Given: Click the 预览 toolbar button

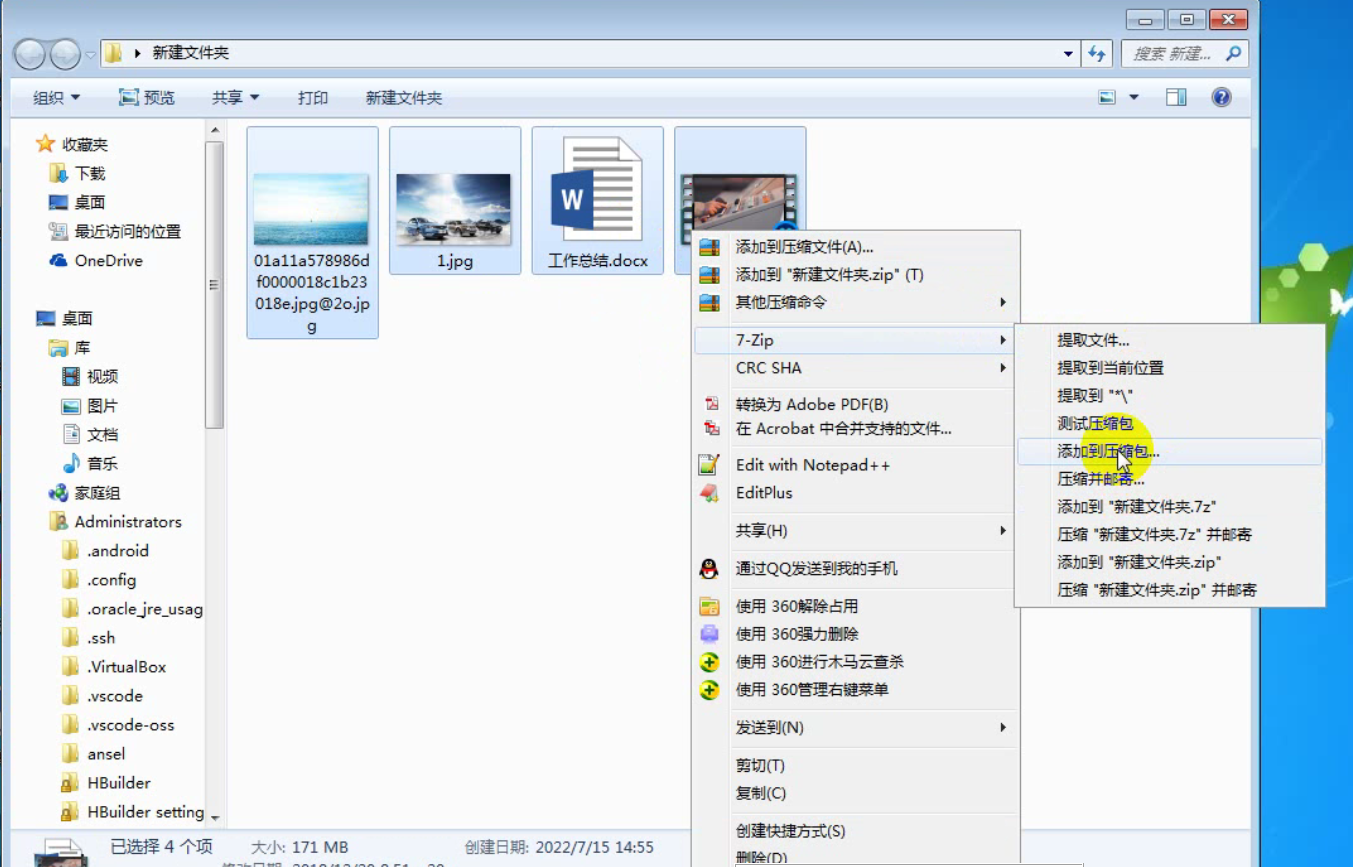Looking at the screenshot, I should point(146,97).
